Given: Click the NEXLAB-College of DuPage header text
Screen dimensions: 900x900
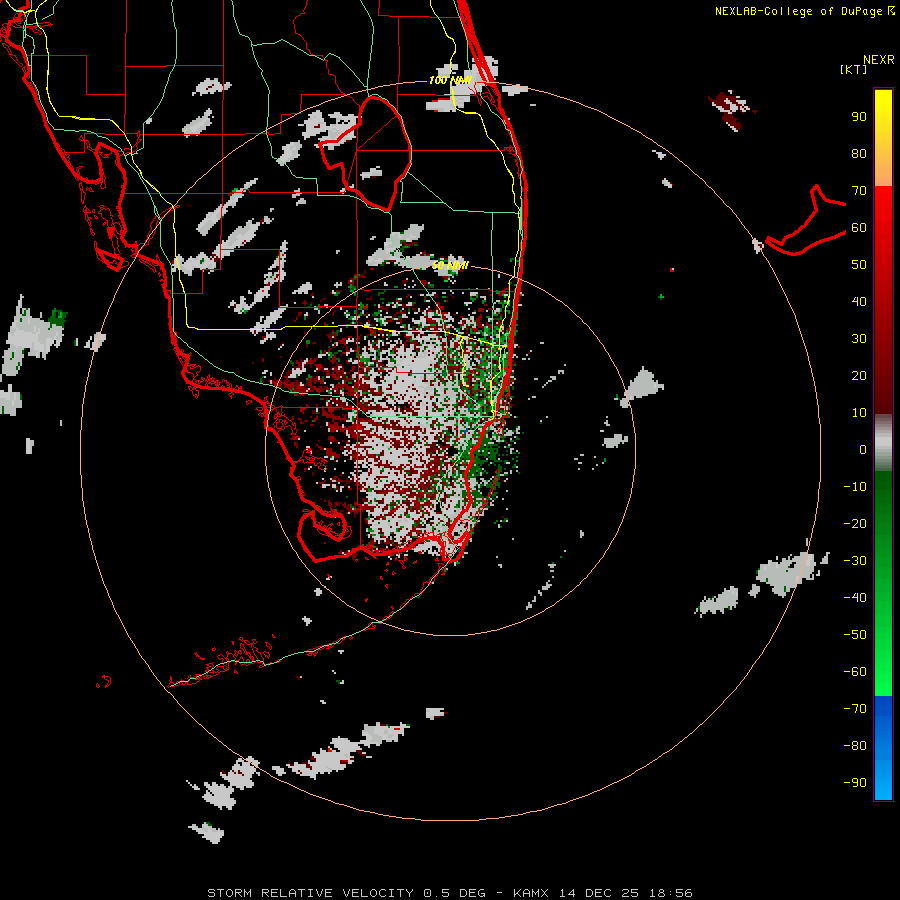Looking at the screenshot, I should pyautogui.click(x=804, y=11).
